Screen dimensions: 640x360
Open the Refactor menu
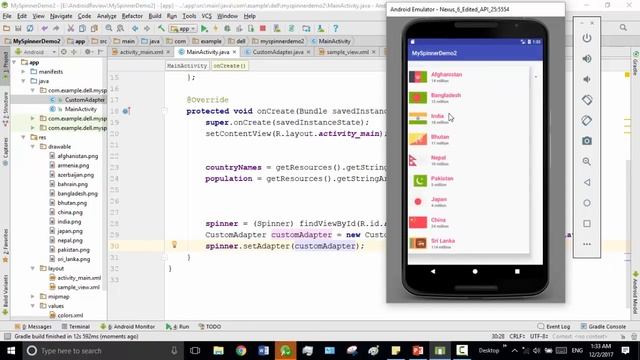click(132, 16)
